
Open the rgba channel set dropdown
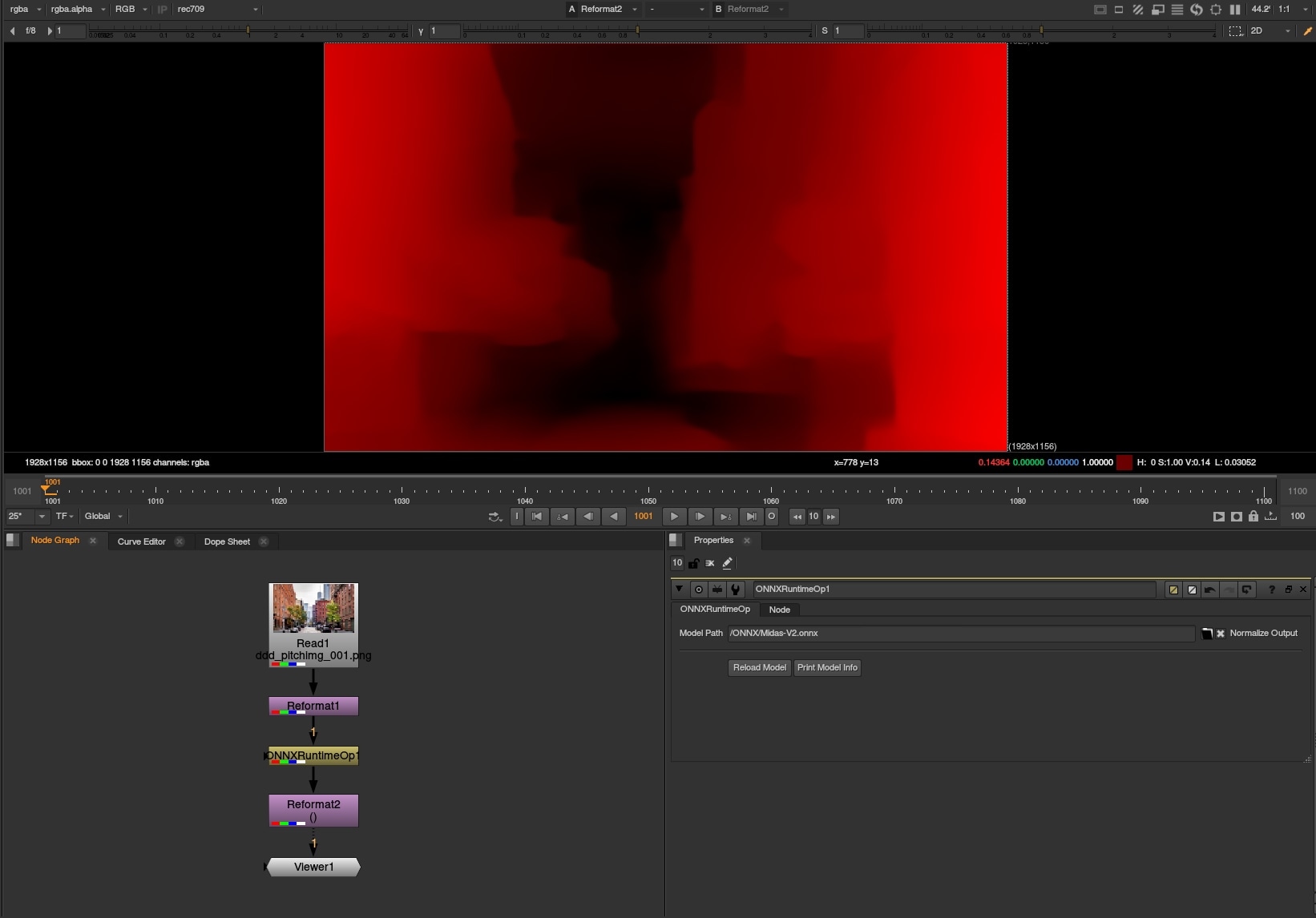pos(26,10)
